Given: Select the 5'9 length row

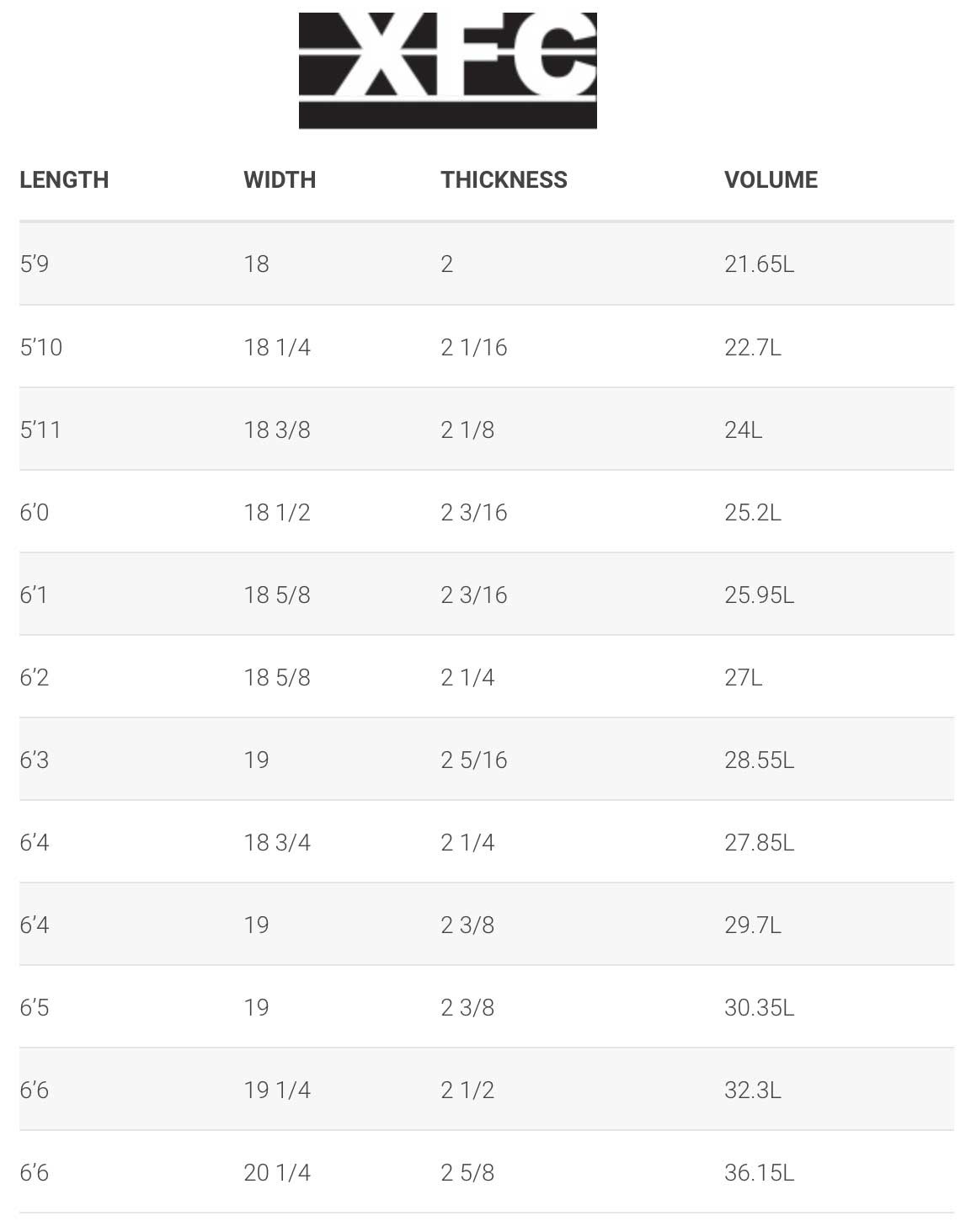Looking at the screenshot, I should pos(487,264).
